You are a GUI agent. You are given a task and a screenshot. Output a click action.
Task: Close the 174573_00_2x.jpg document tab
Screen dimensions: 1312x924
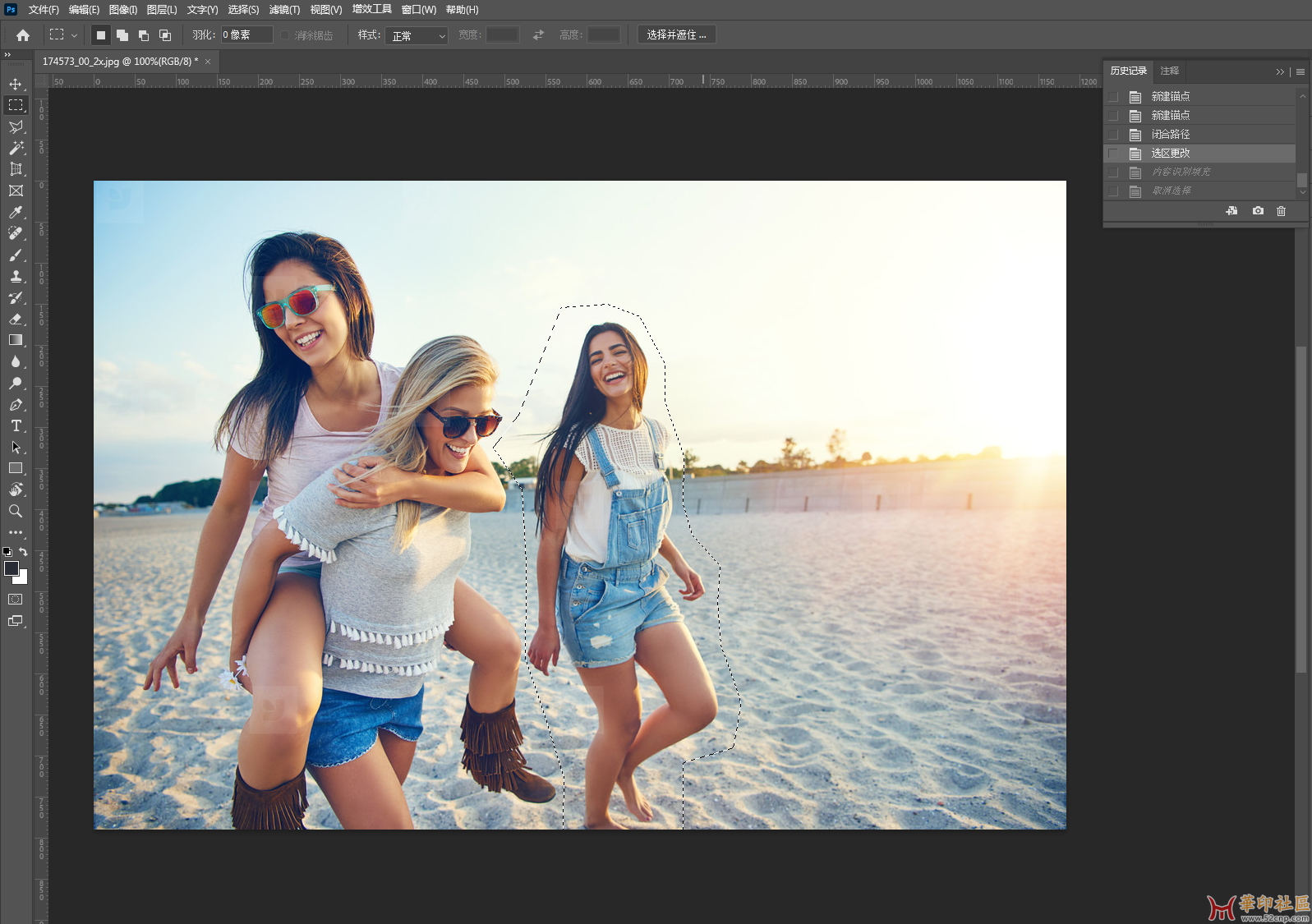point(208,62)
